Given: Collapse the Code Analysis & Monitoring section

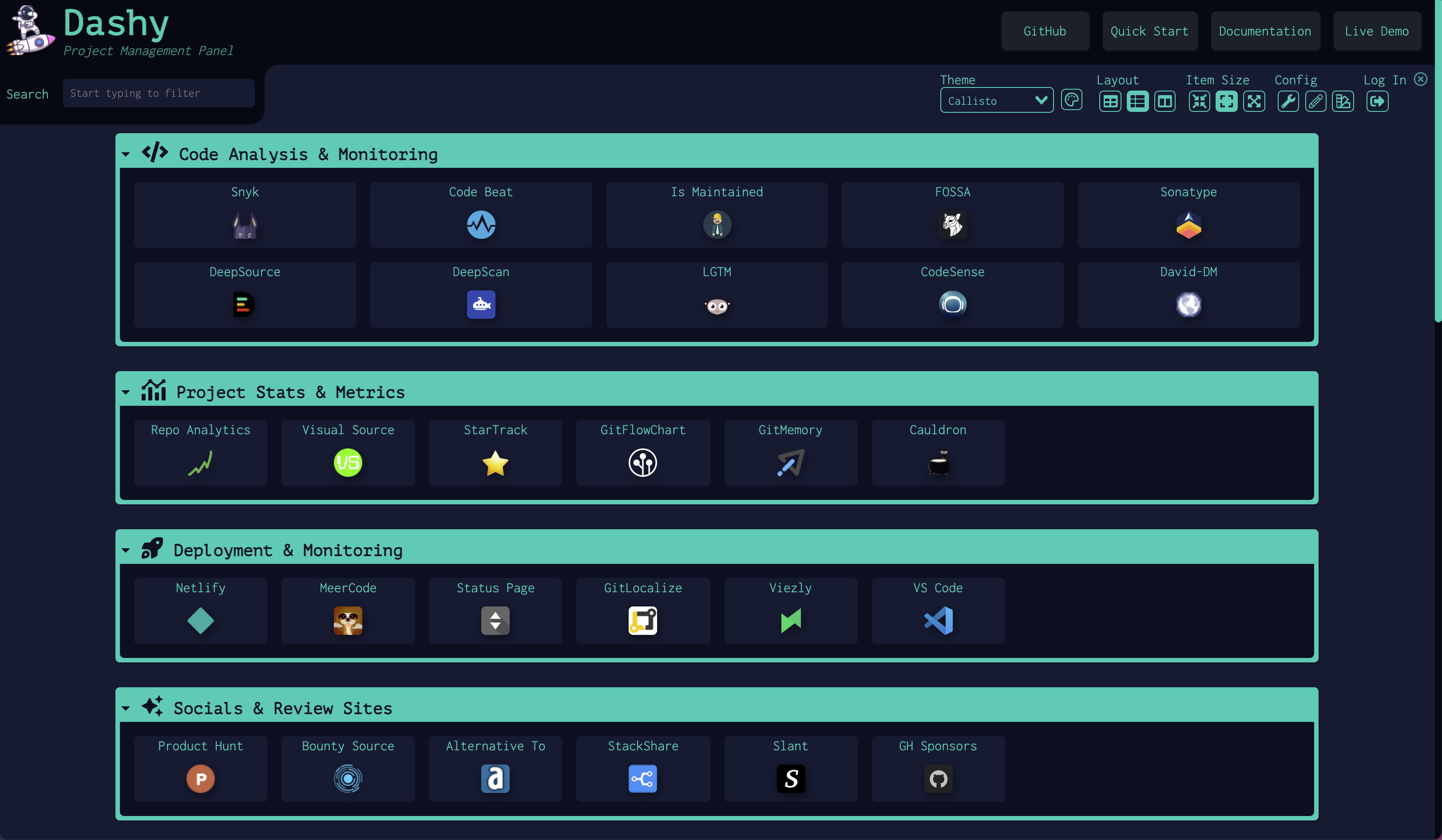Looking at the screenshot, I should click(126, 155).
